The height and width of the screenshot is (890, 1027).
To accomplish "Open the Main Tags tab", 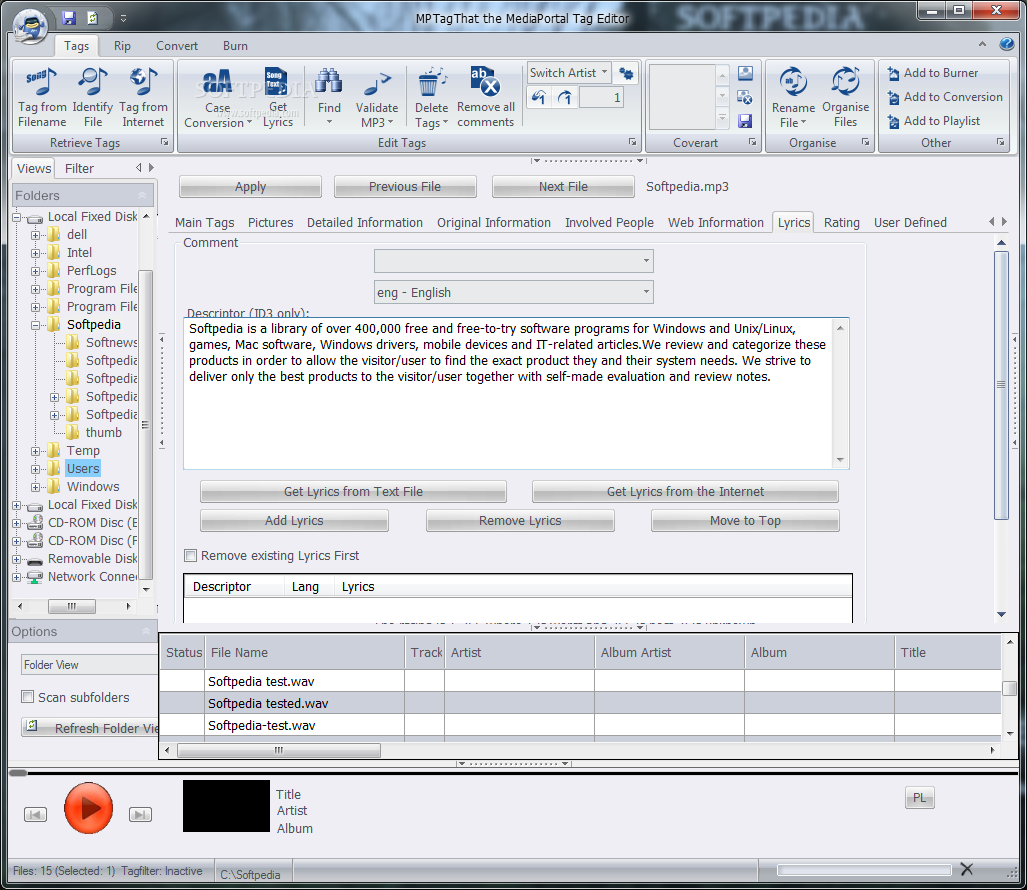I will [204, 223].
